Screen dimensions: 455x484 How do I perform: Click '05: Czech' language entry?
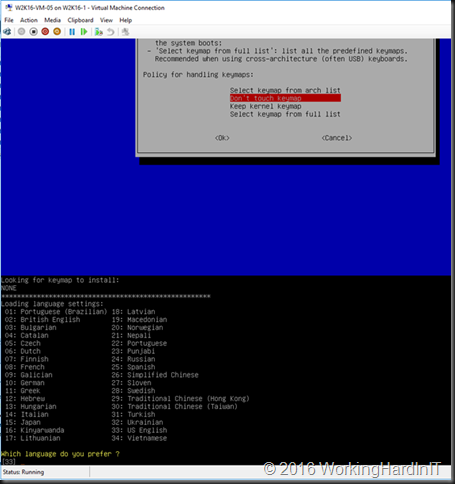click(23, 343)
